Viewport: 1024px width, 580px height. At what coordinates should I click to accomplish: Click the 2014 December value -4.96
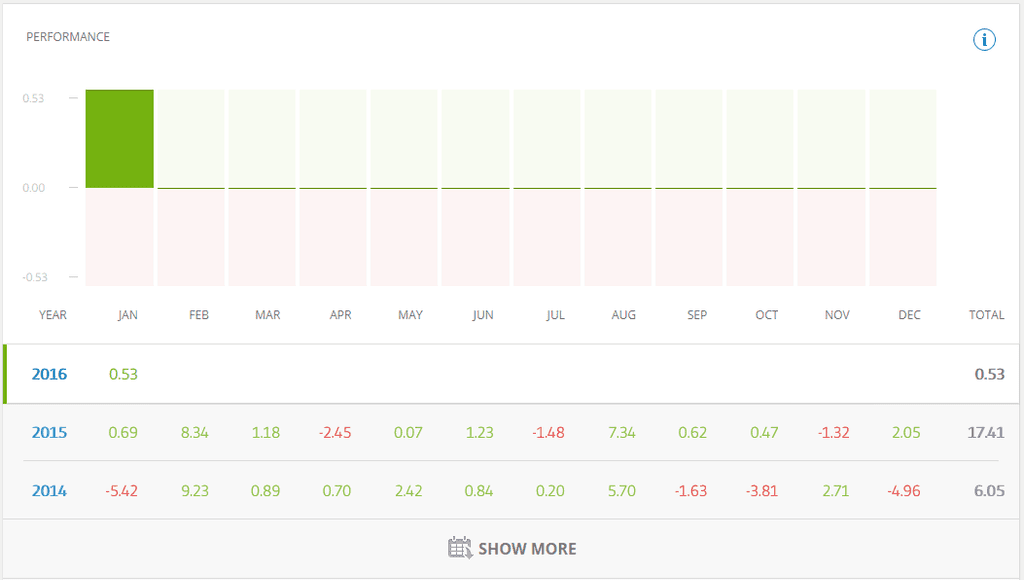pyautogui.click(x=904, y=491)
